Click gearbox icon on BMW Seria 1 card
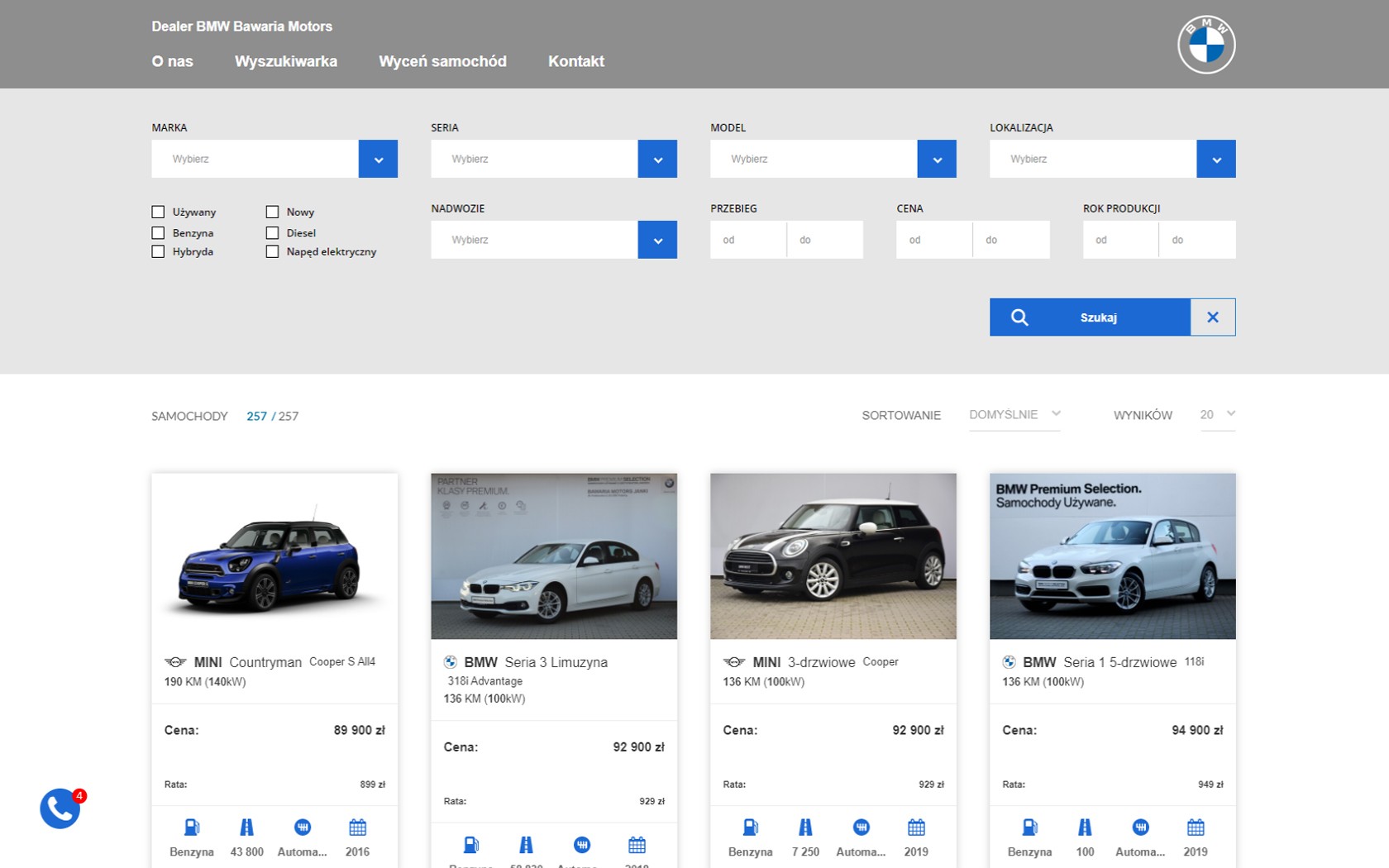The height and width of the screenshot is (868, 1389). (1140, 827)
